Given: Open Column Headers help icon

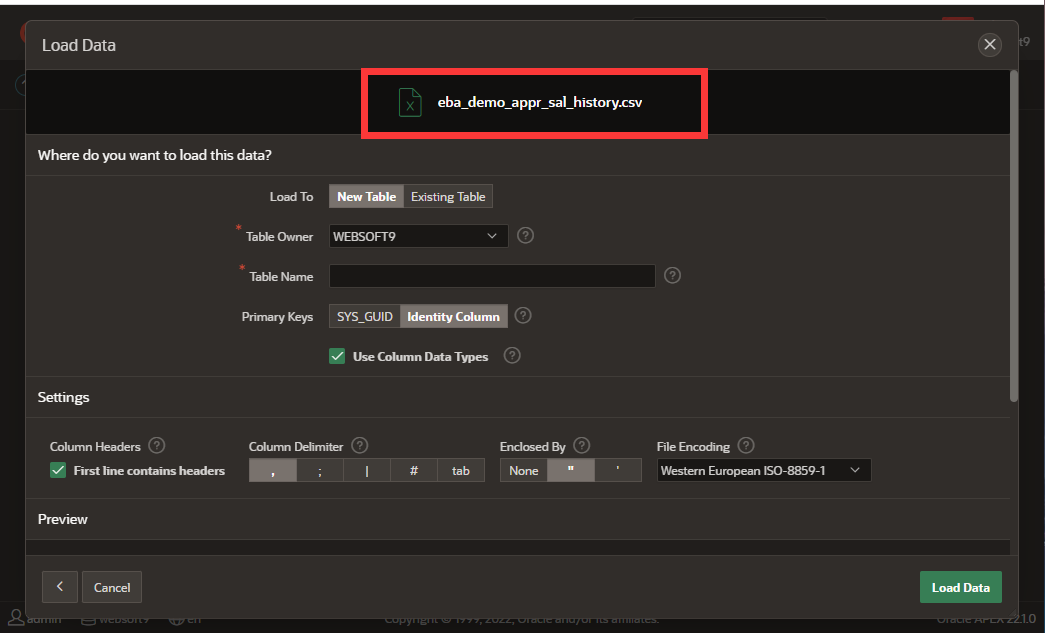Looking at the screenshot, I should [x=156, y=446].
